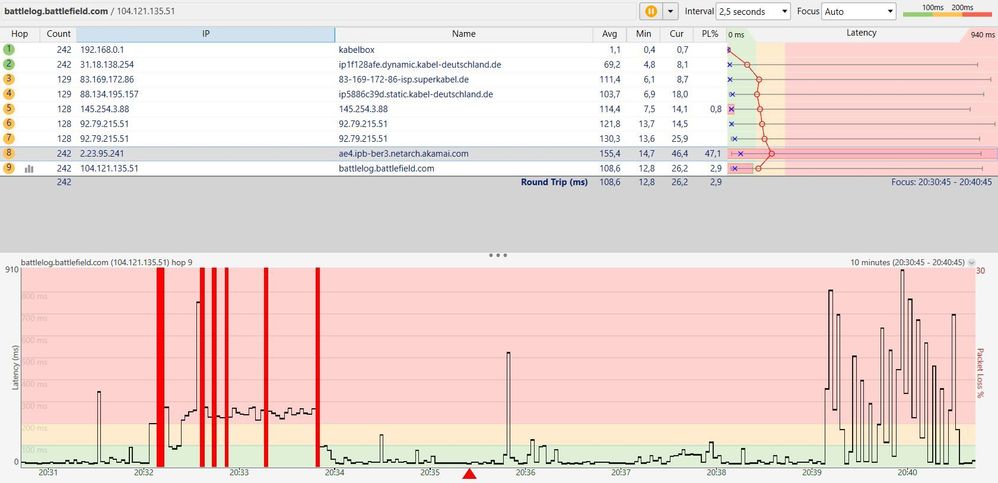Click hop 9 yellow number icon
The height and width of the screenshot is (483, 998).
[x=8, y=168]
